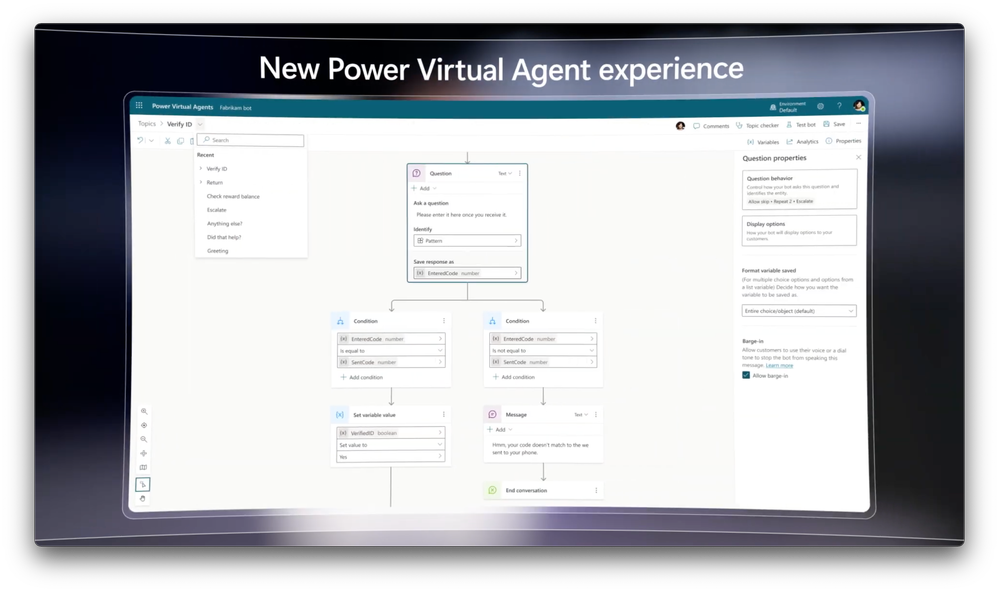
Task: Open the help question mark icon
Action: 839,106
